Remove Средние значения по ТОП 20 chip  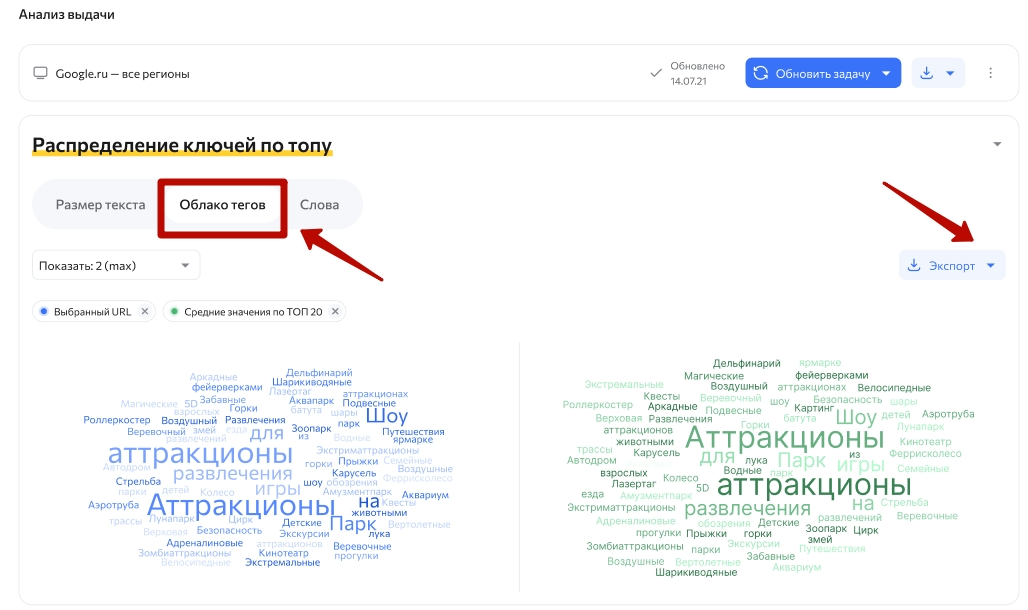[335, 311]
